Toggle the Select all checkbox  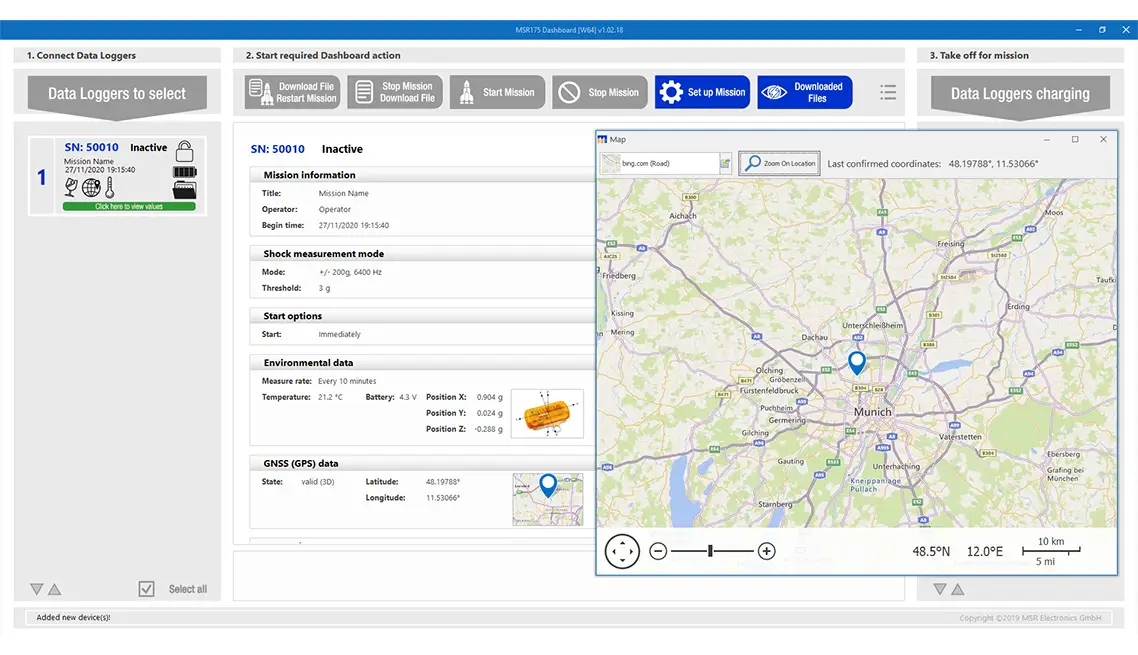(147, 589)
